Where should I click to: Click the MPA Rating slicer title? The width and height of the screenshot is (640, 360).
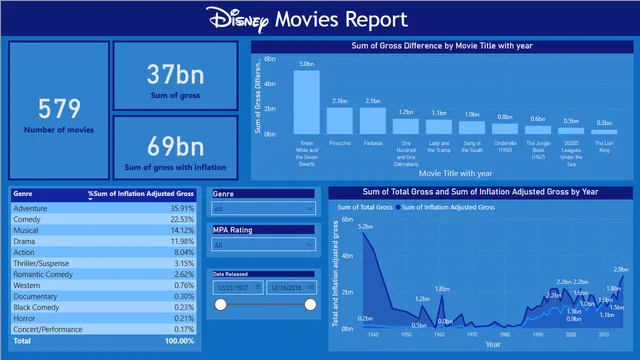pyautogui.click(x=232, y=230)
